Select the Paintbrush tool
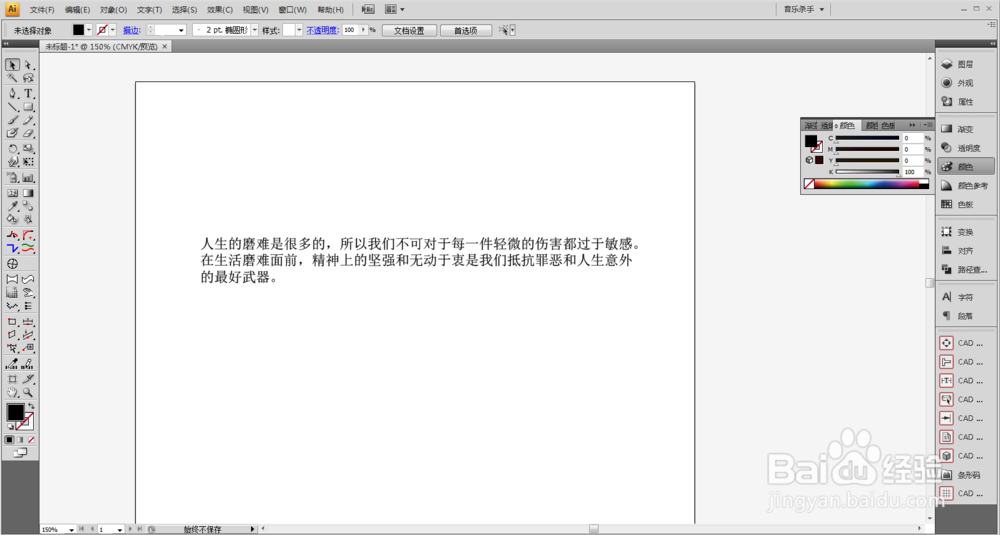 [12, 121]
